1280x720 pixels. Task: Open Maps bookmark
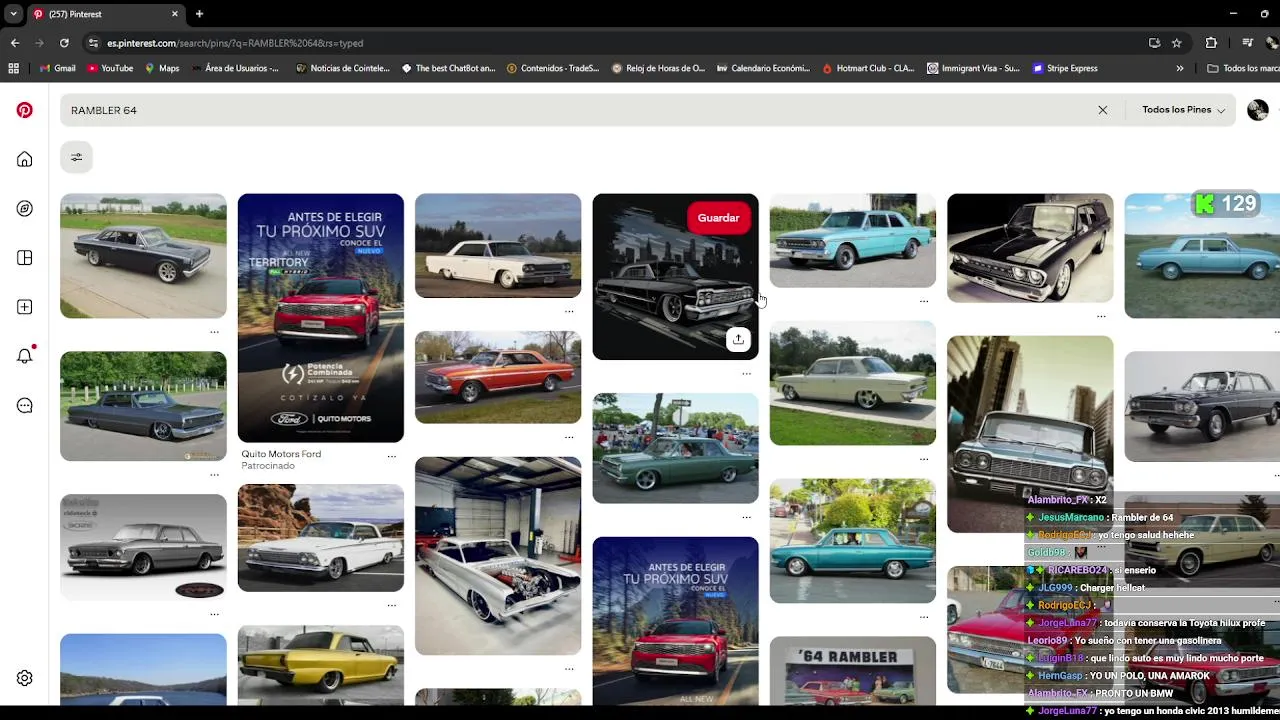point(162,68)
